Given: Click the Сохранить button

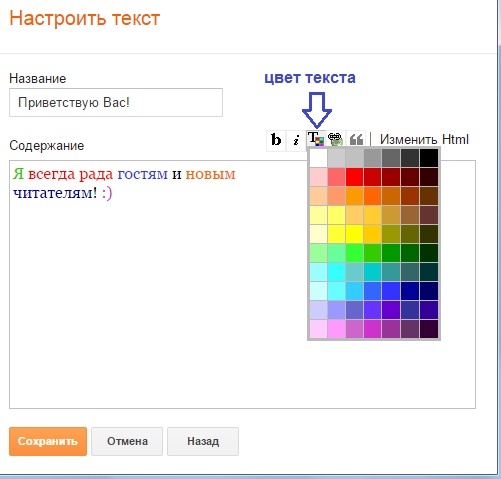Looking at the screenshot, I should [48, 441].
